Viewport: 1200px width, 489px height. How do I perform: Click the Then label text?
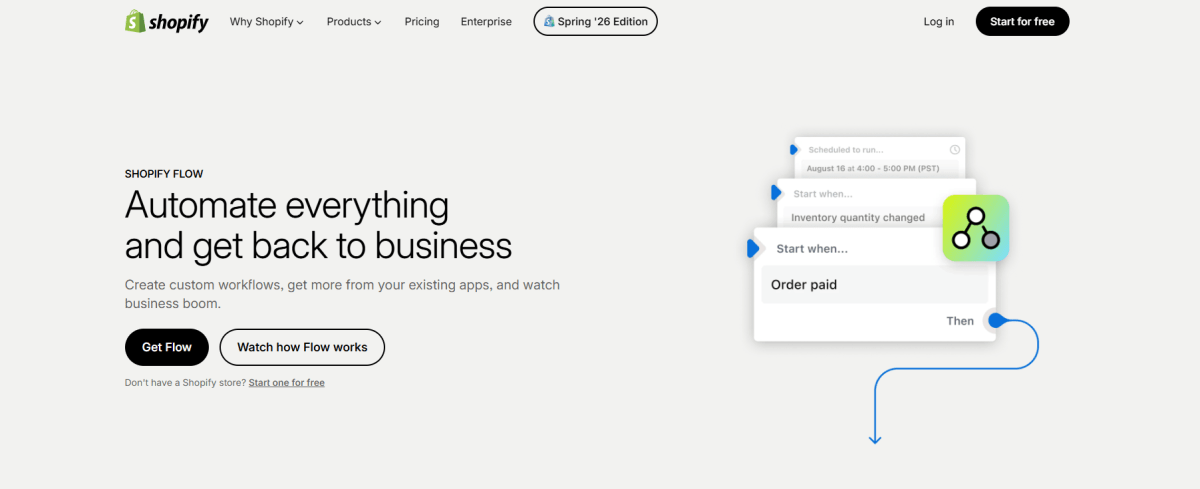(960, 321)
